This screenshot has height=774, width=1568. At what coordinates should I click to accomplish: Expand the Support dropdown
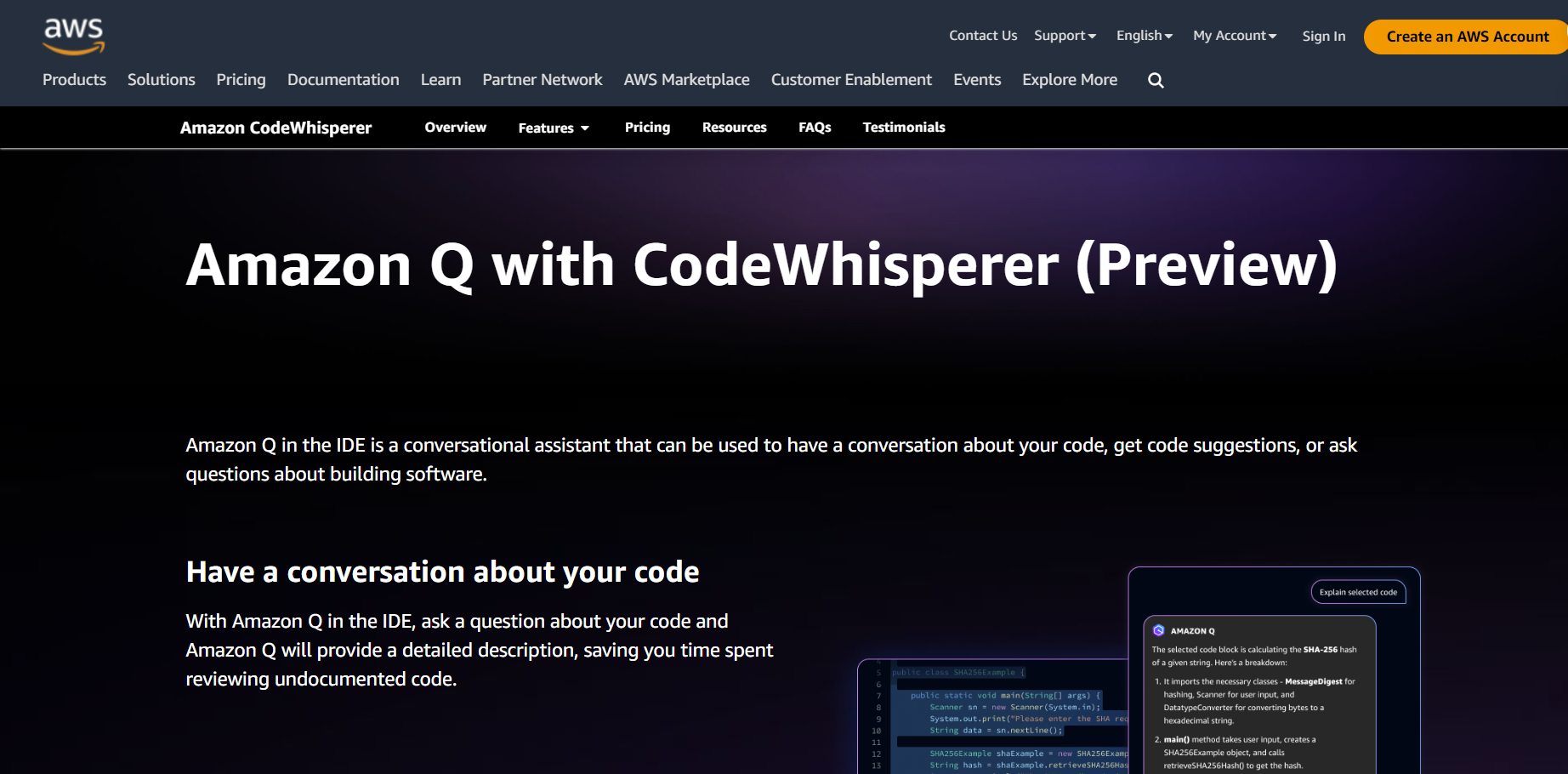tap(1065, 36)
